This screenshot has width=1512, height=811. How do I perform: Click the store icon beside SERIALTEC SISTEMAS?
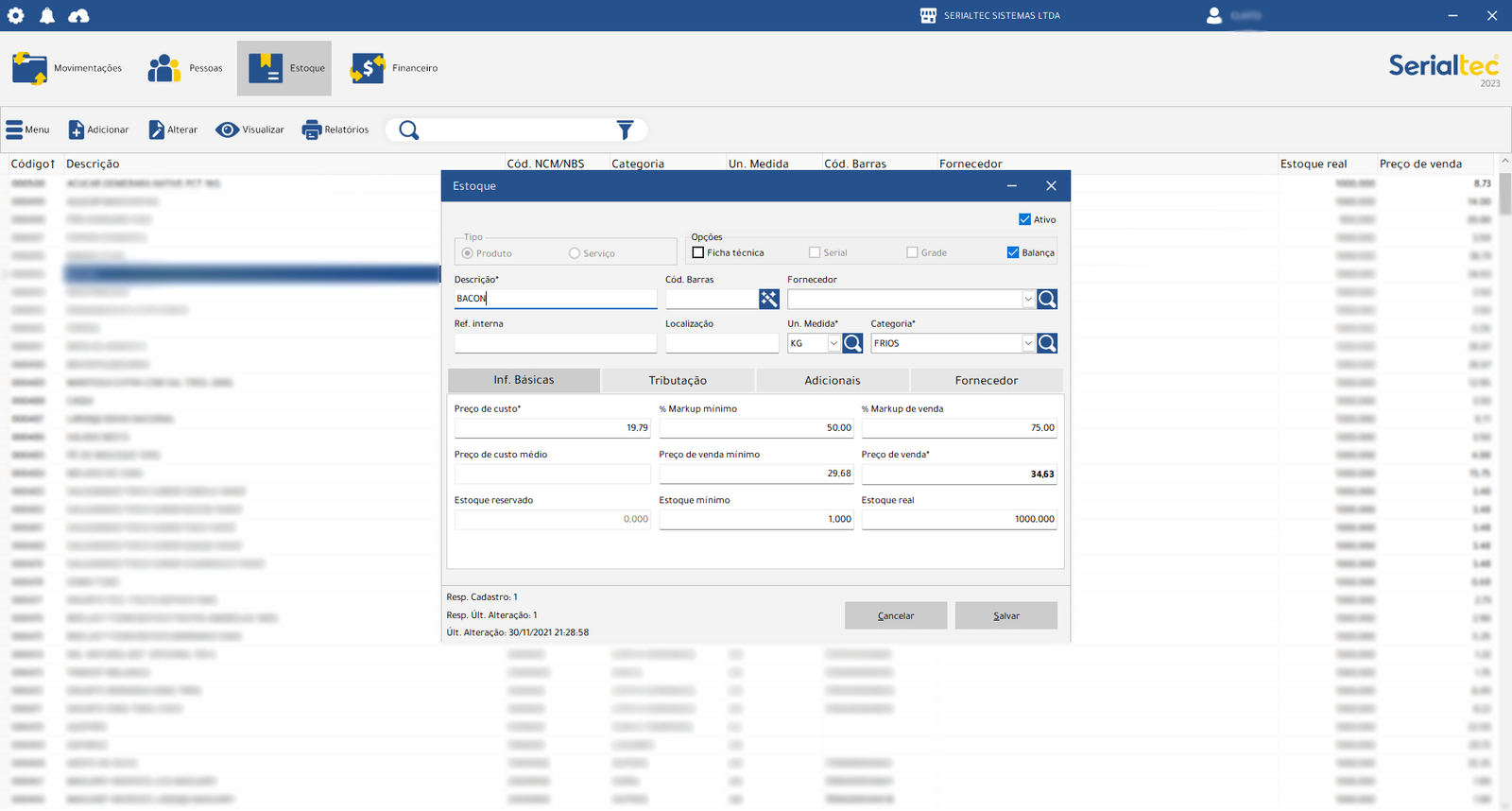(928, 15)
